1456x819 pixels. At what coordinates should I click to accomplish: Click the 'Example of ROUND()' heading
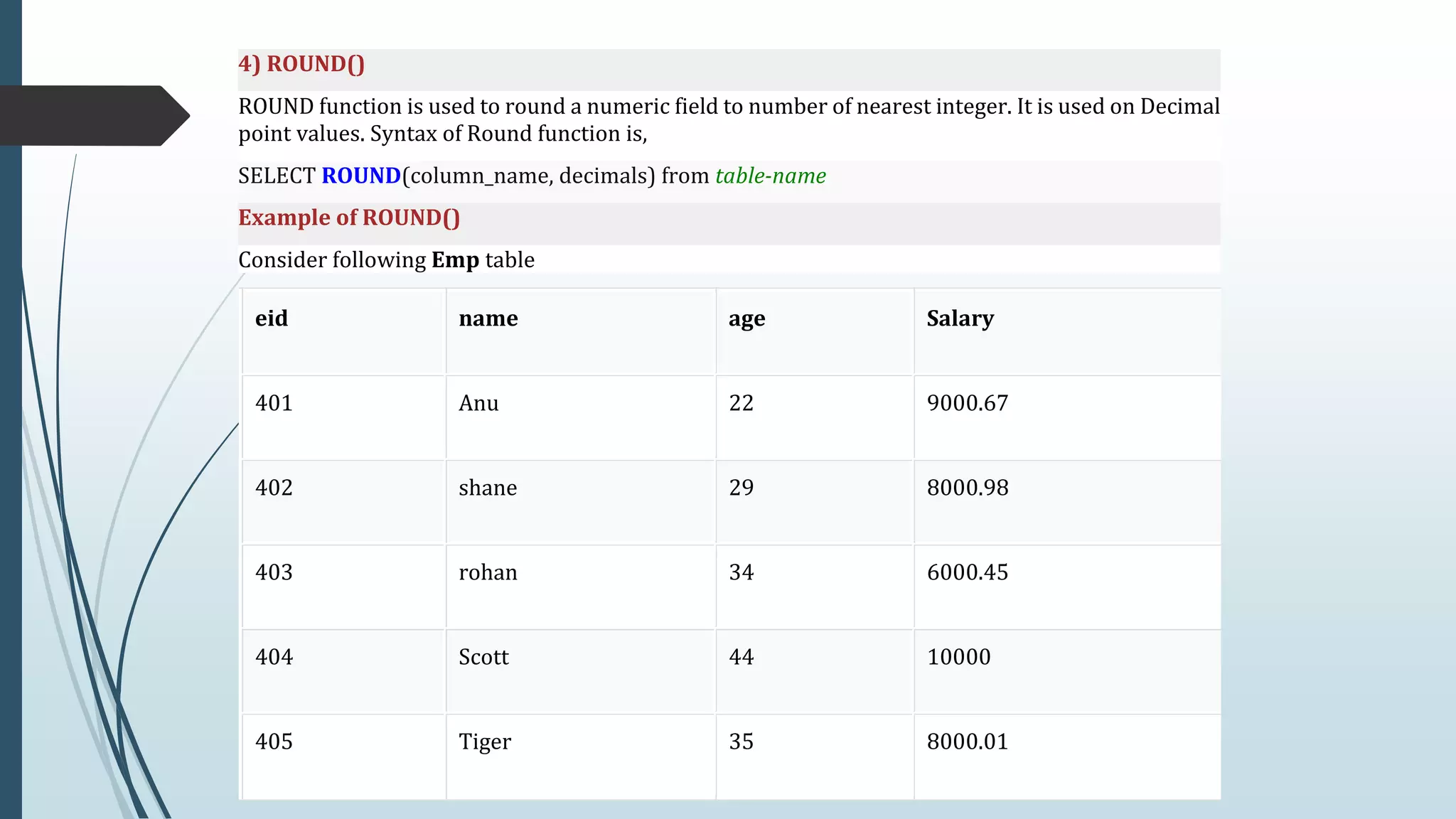click(x=349, y=218)
